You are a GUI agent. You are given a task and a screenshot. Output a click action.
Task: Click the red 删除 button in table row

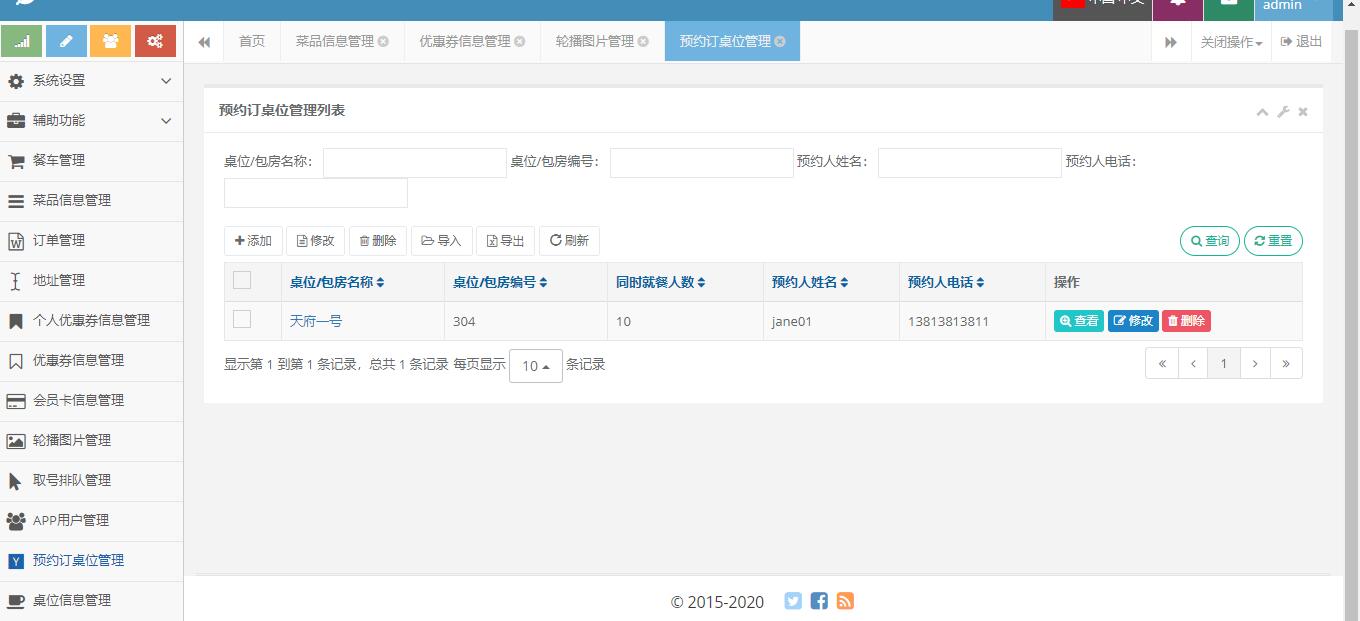(x=1186, y=321)
